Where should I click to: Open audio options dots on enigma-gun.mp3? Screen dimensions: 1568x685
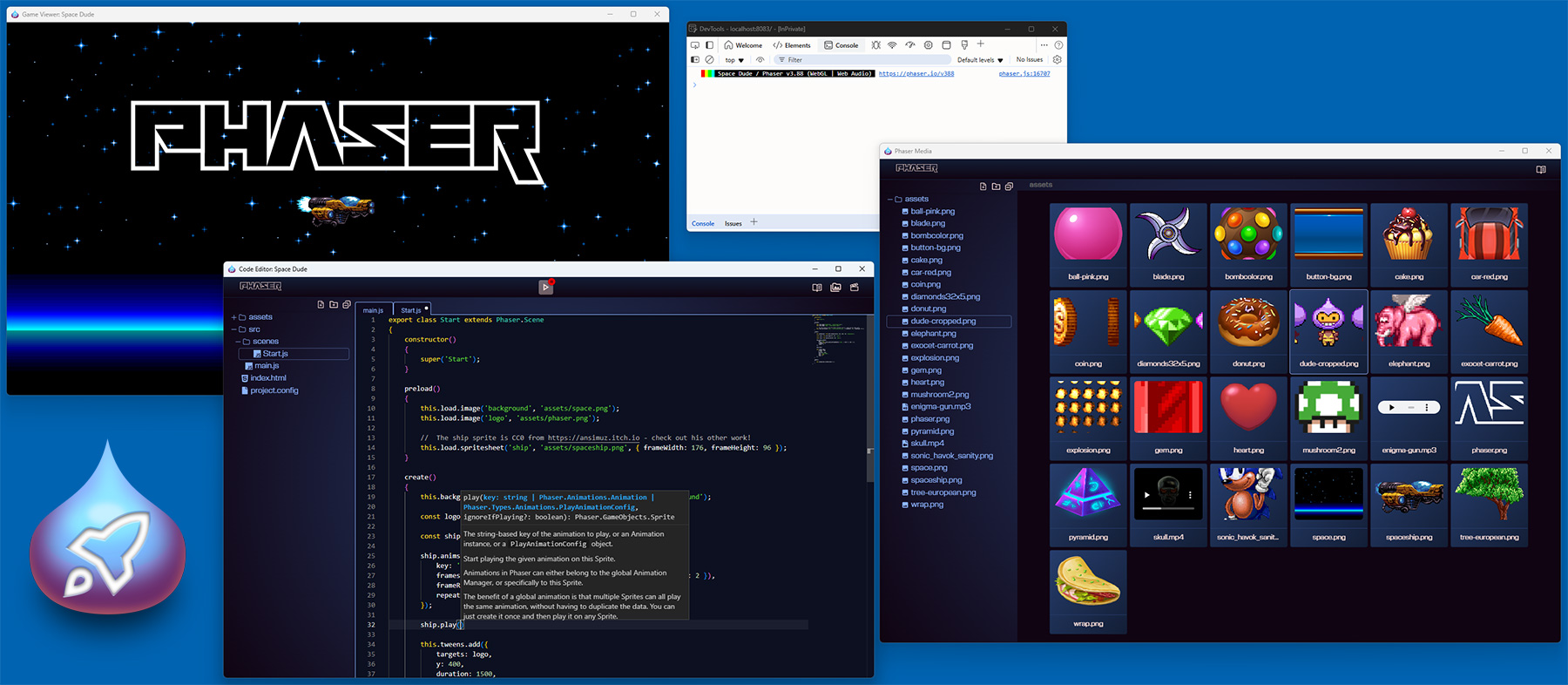(x=1426, y=408)
